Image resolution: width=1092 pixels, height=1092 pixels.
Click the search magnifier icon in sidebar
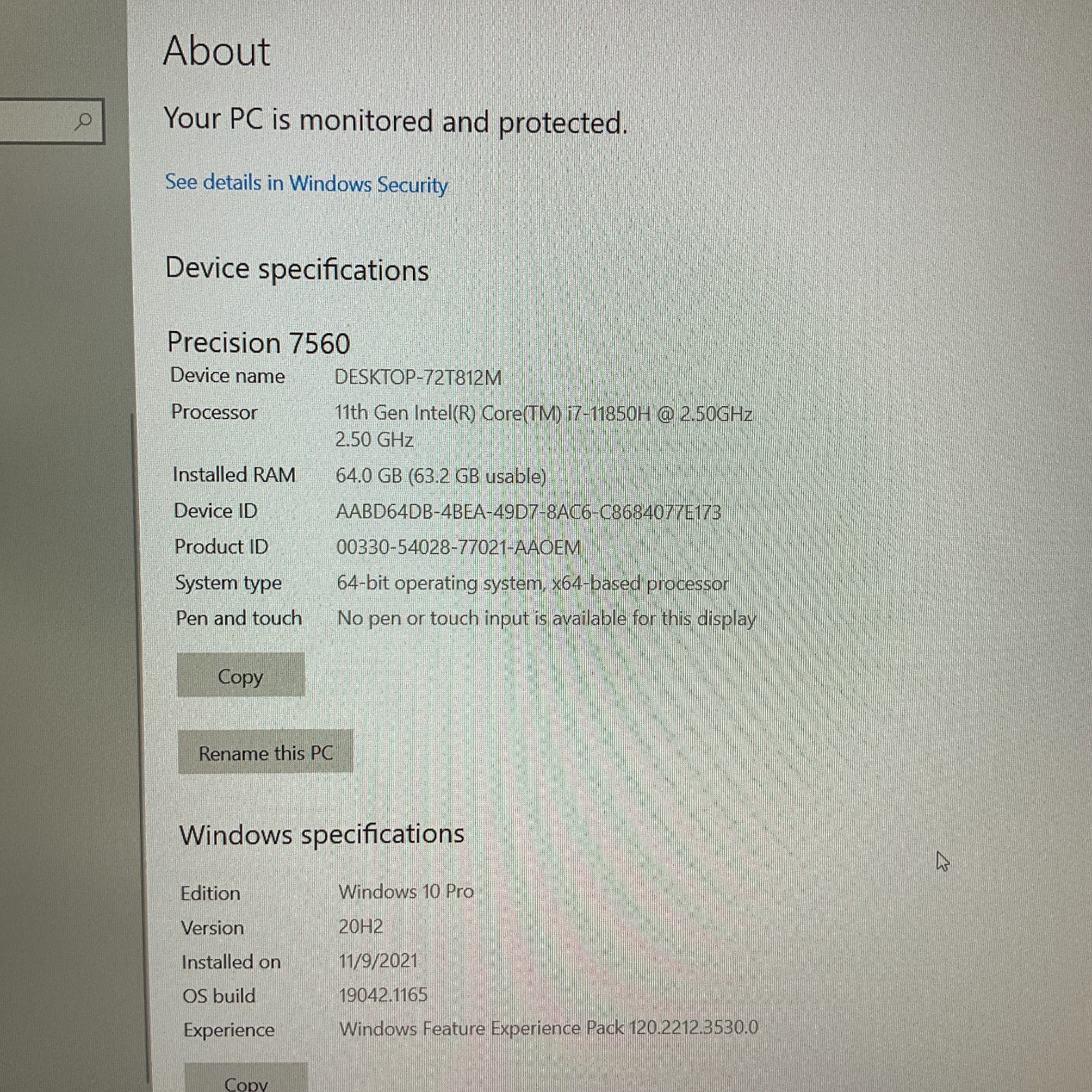(83, 122)
